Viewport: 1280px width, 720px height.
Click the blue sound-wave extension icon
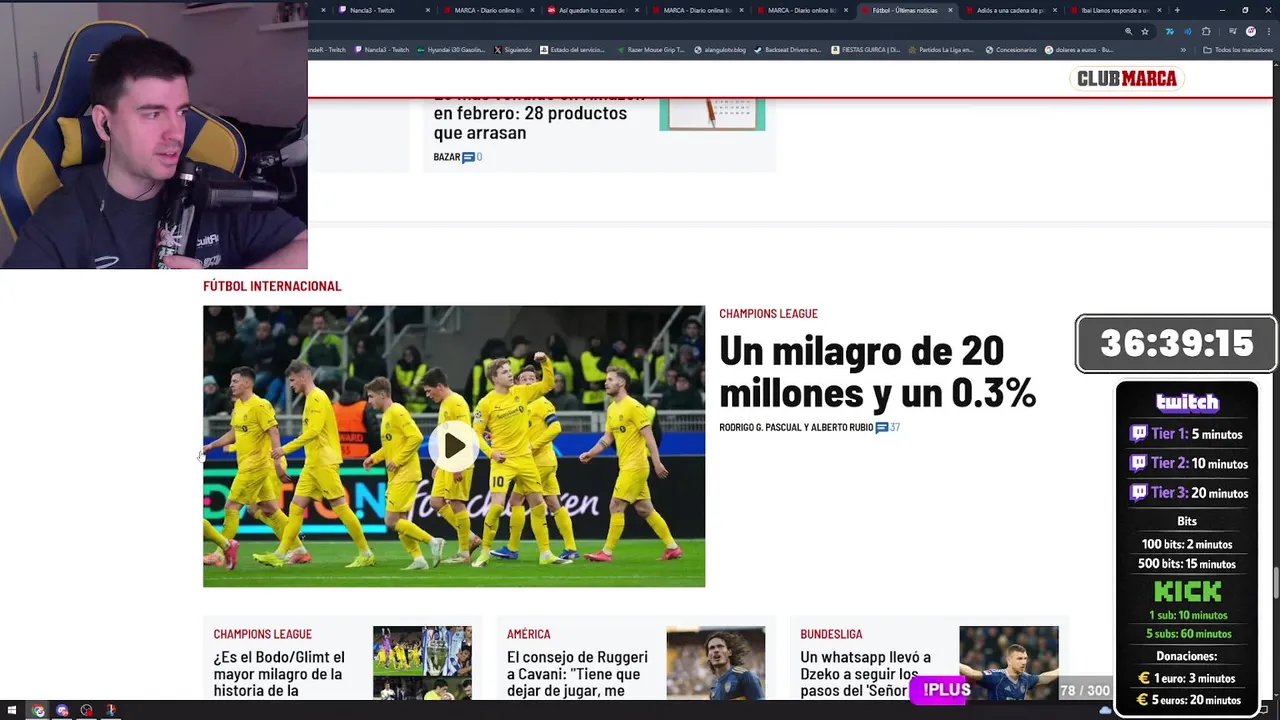tap(1188, 31)
